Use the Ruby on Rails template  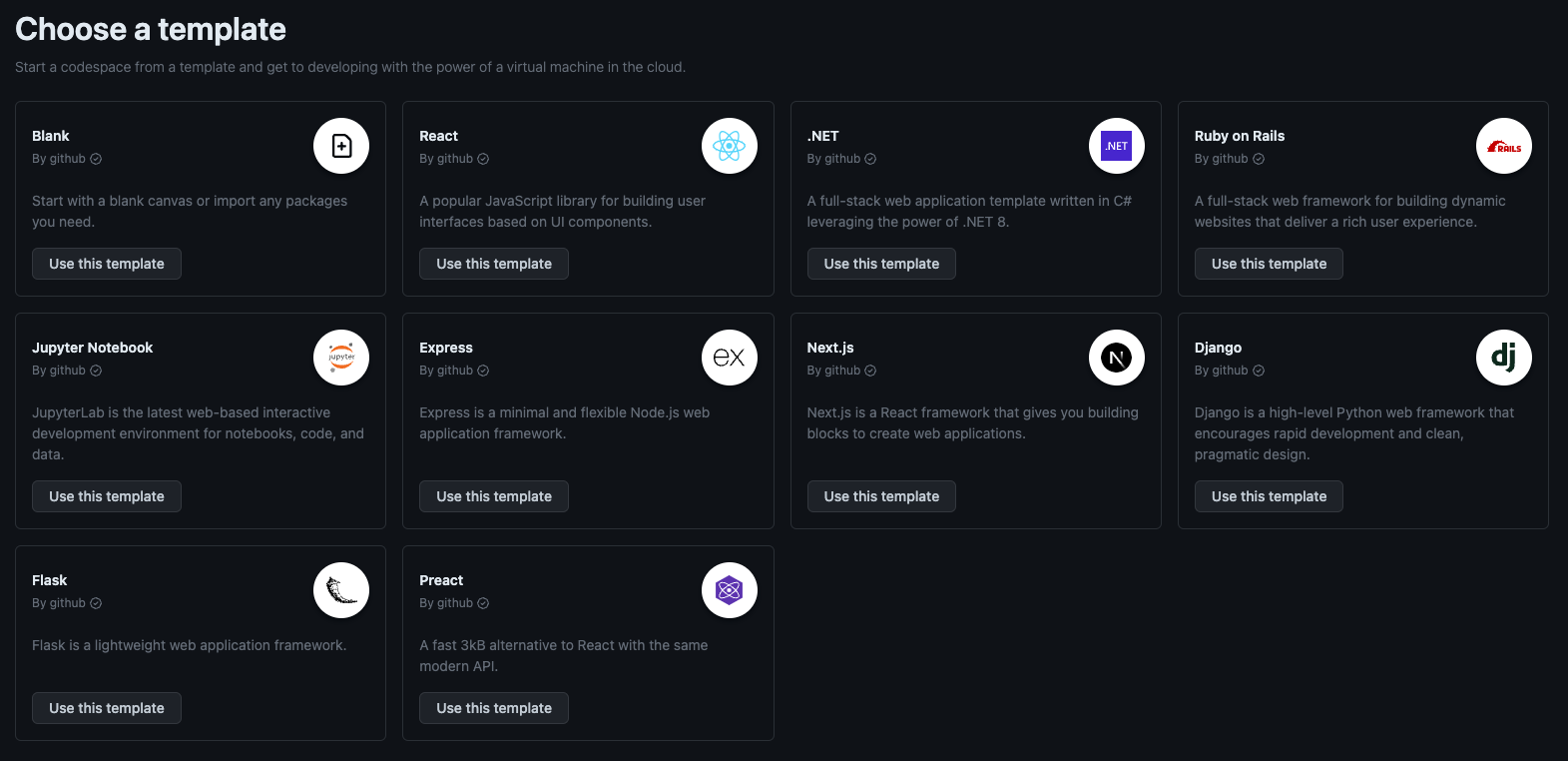tap(1269, 264)
